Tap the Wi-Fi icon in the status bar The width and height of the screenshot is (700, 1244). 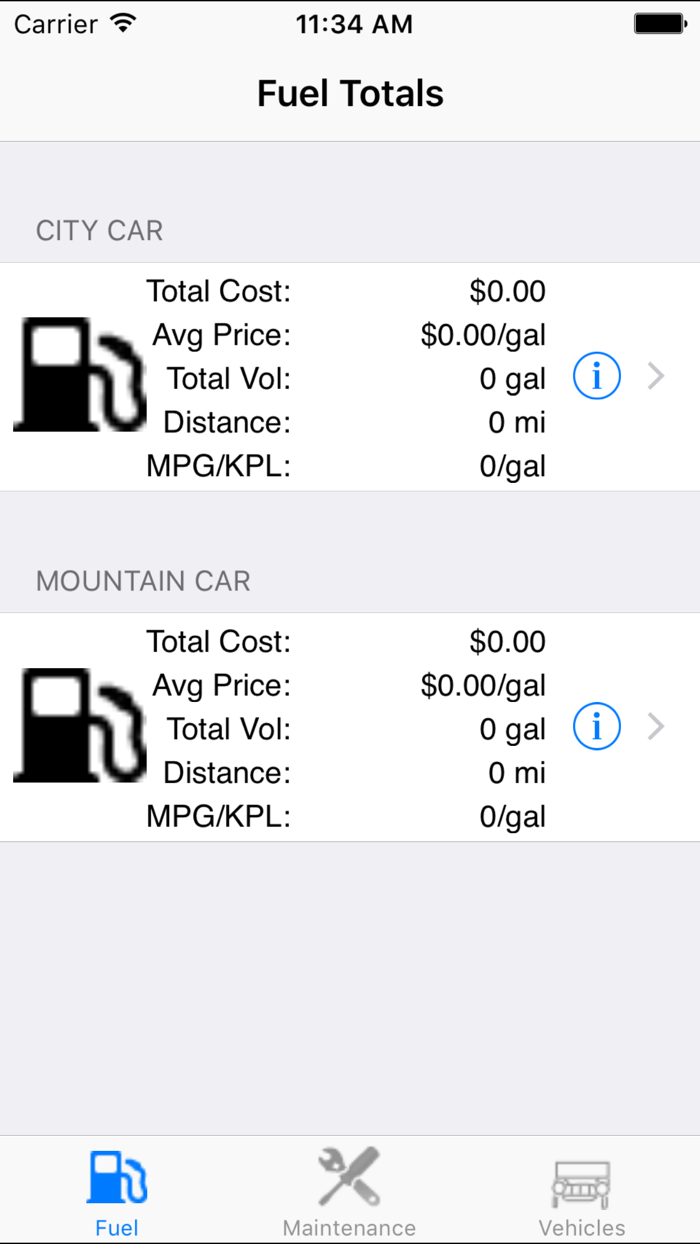(x=123, y=22)
